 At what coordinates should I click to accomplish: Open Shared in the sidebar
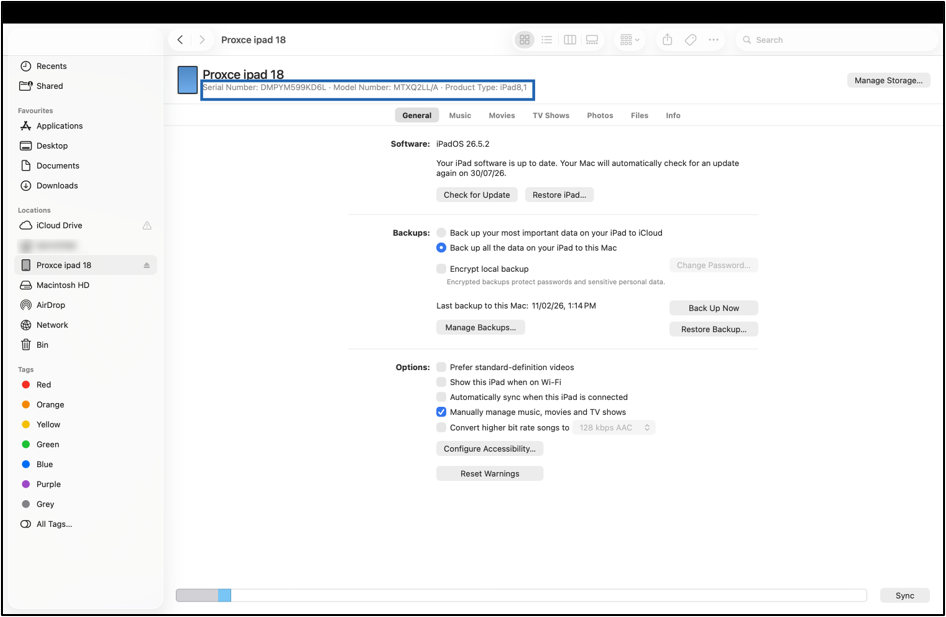pos(85,86)
